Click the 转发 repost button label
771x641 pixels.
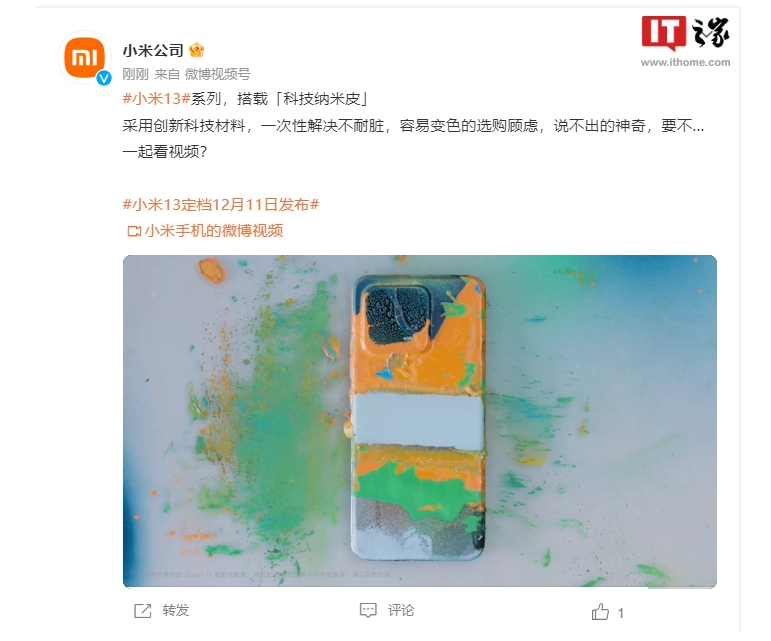tap(176, 611)
